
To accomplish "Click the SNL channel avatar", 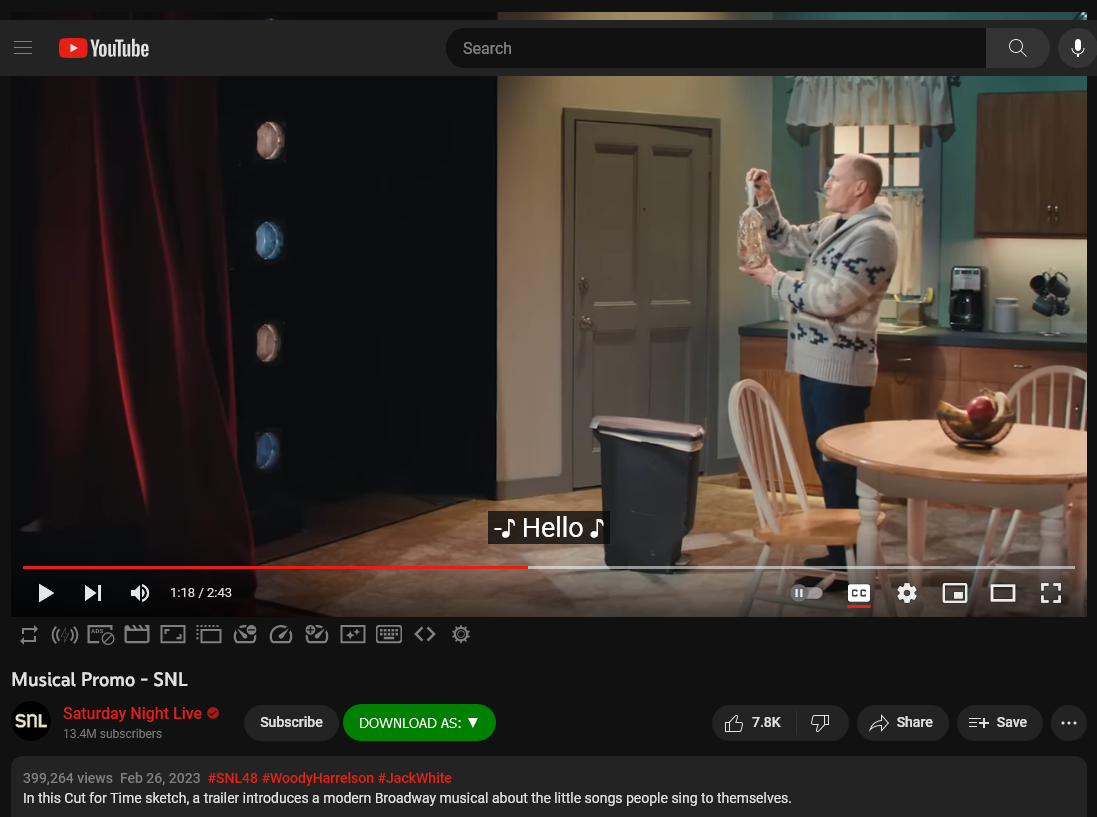I will tap(31, 721).
